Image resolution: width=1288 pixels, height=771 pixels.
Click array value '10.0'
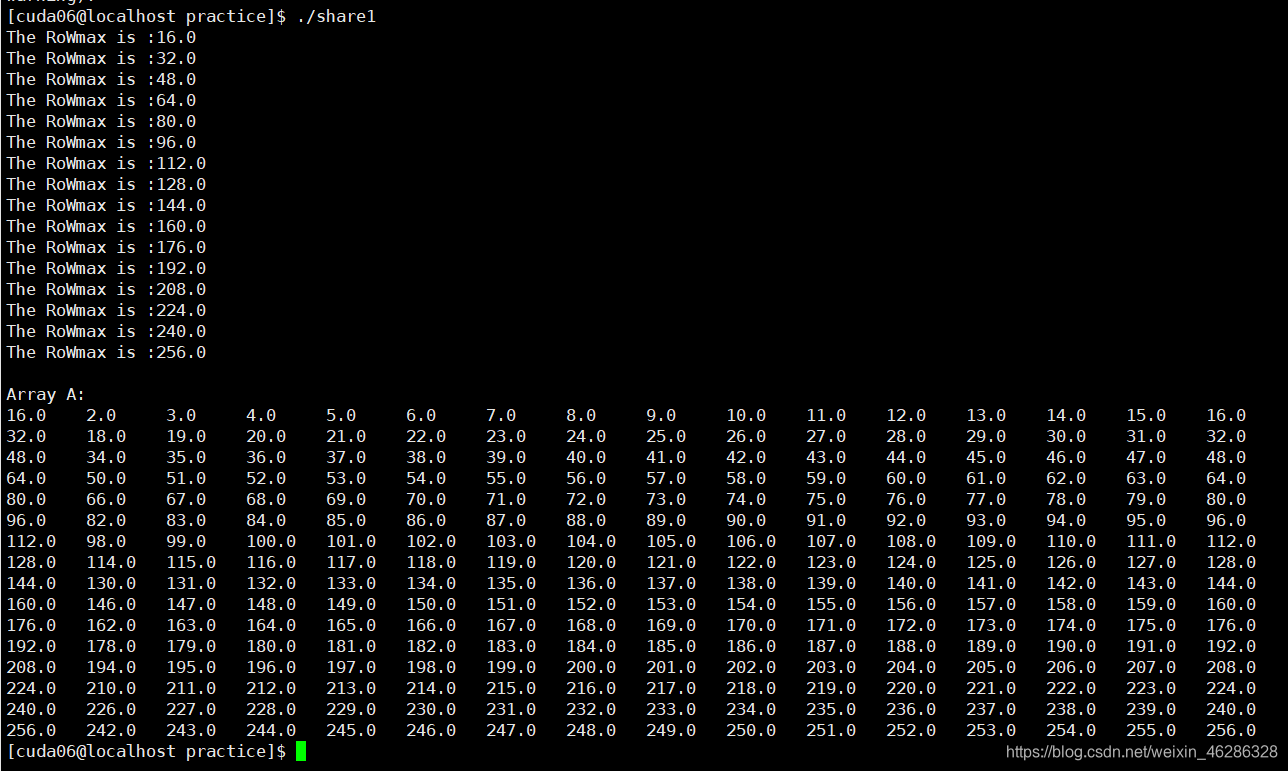click(x=746, y=416)
